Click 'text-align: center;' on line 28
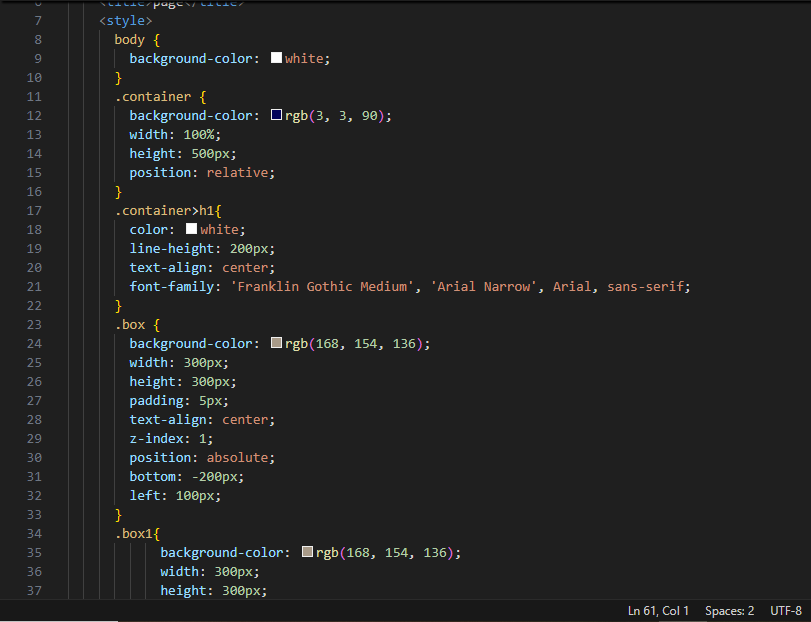 coord(202,419)
